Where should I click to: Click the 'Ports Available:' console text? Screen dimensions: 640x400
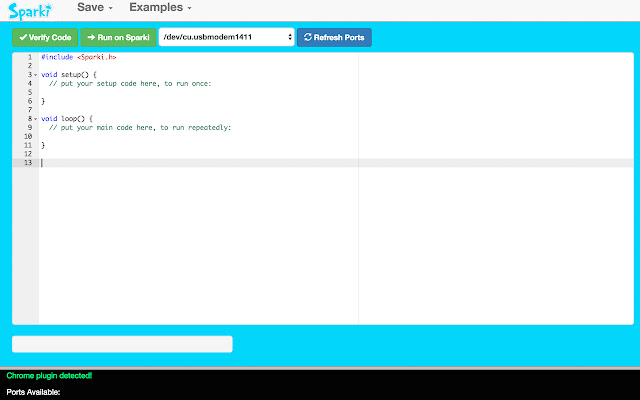point(33,392)
